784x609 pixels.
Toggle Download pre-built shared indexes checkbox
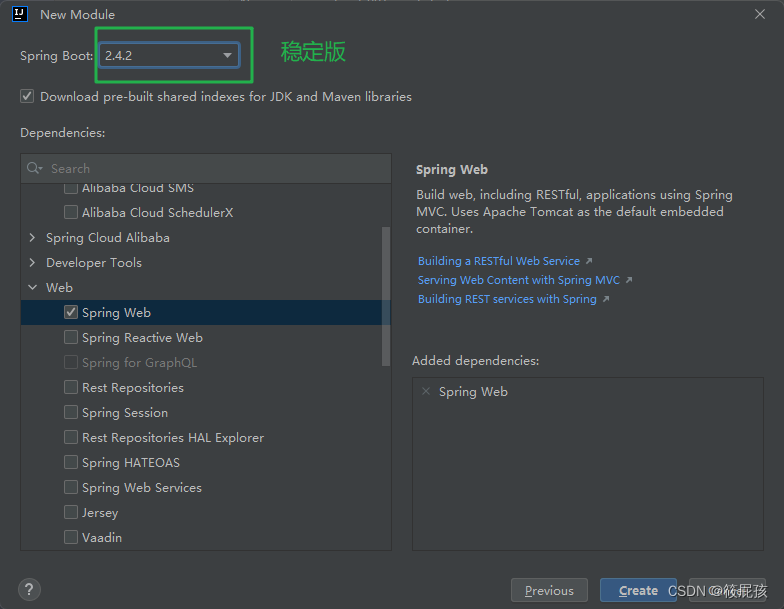pyautogui.click(x=27, y=96)
